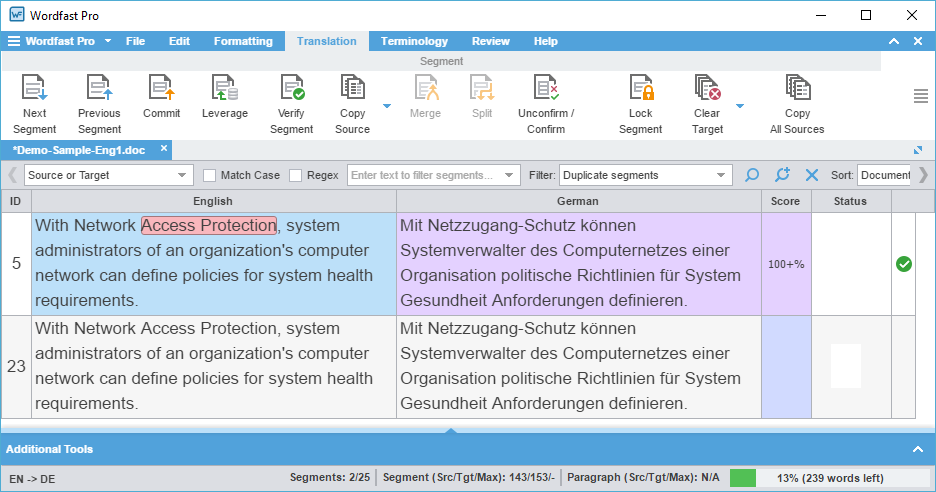Go to Previous Segment

99,104
